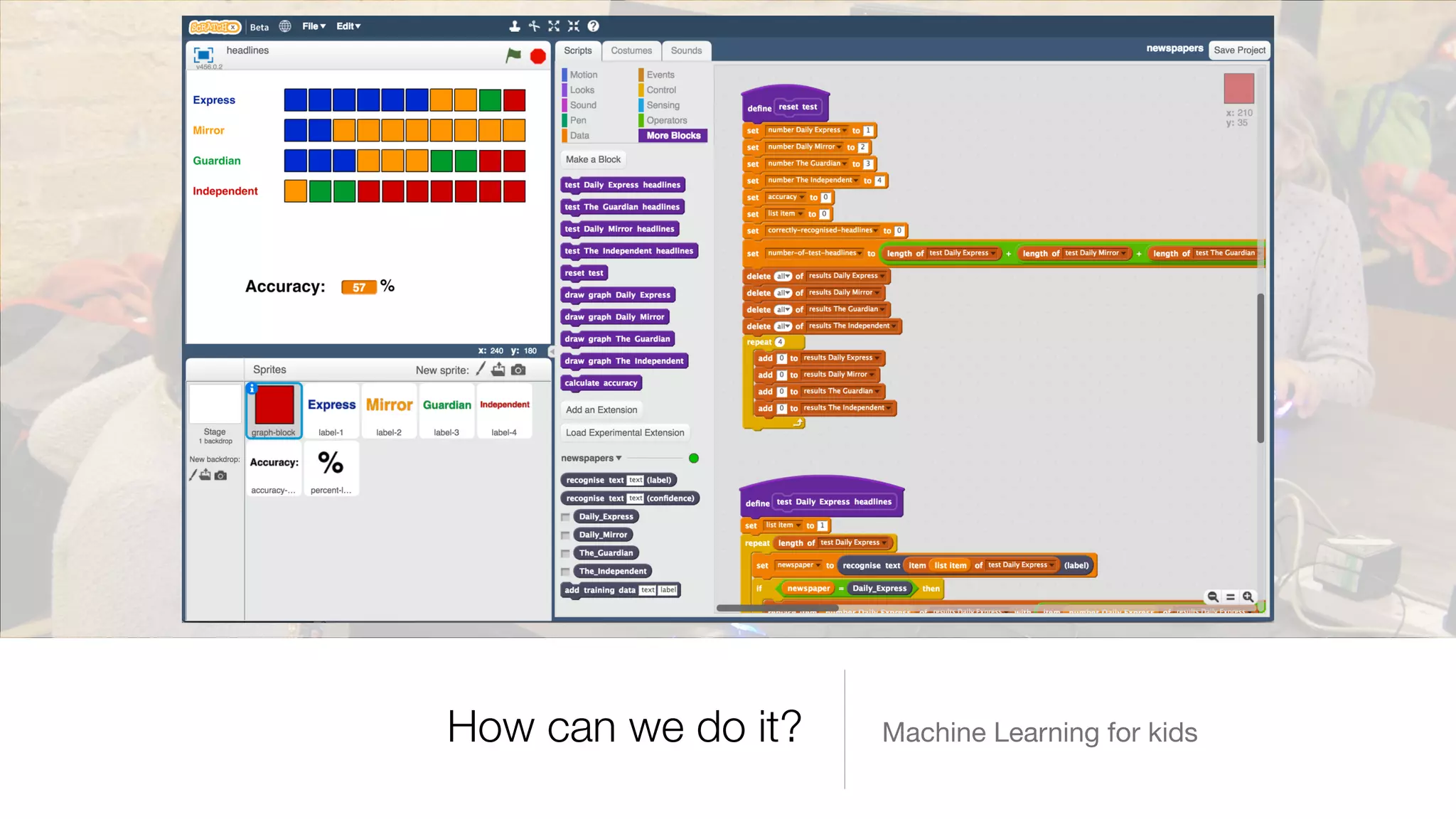Click the Add an Extension button
Screen dimensions: 1456x819
point(601,410)
